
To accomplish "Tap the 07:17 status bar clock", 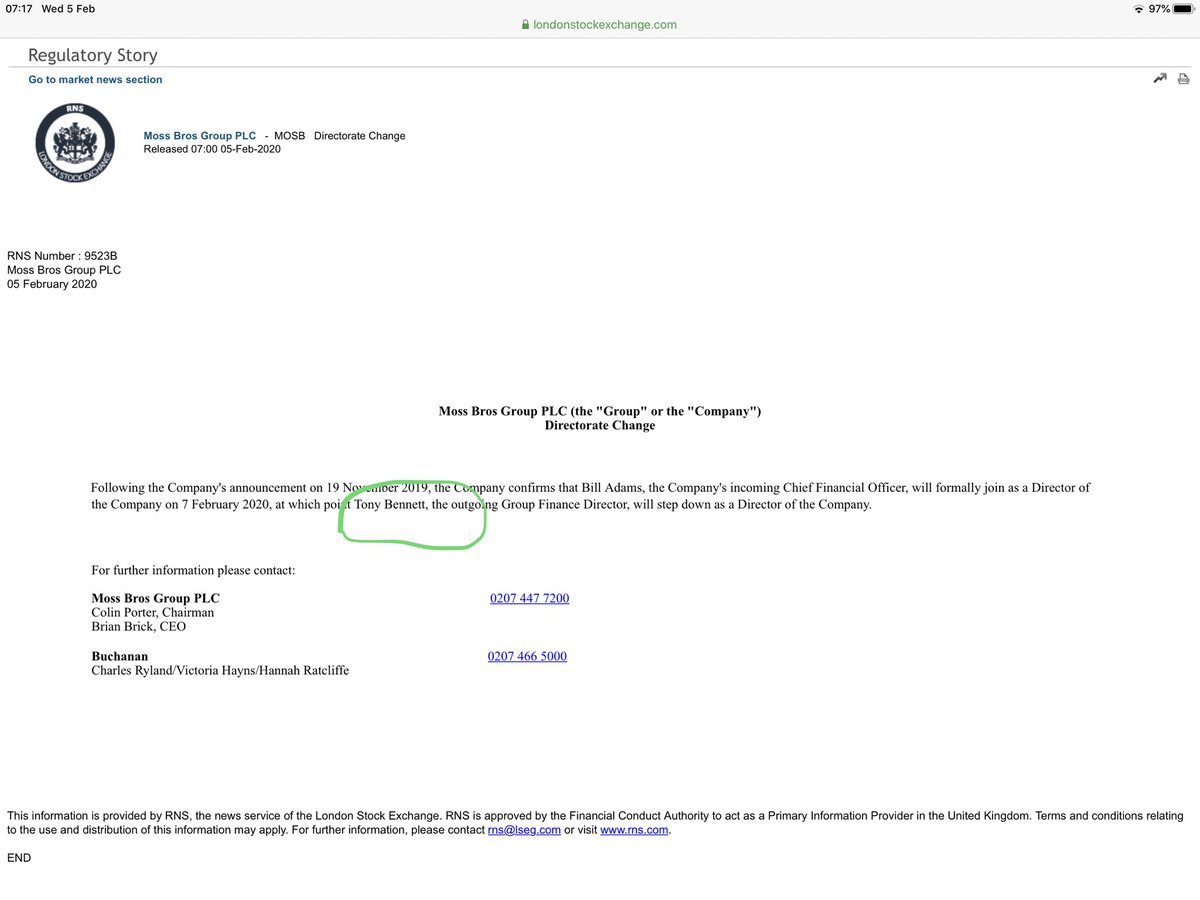I will click(21, 9).
